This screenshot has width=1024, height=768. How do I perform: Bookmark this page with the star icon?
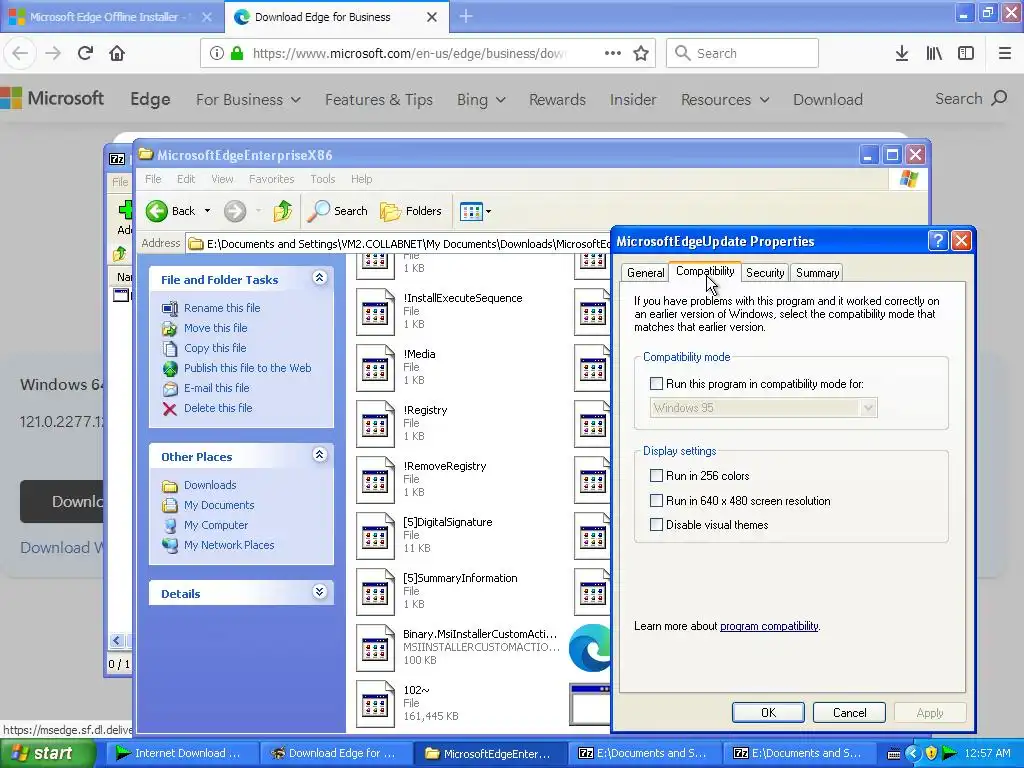[641, 53]
